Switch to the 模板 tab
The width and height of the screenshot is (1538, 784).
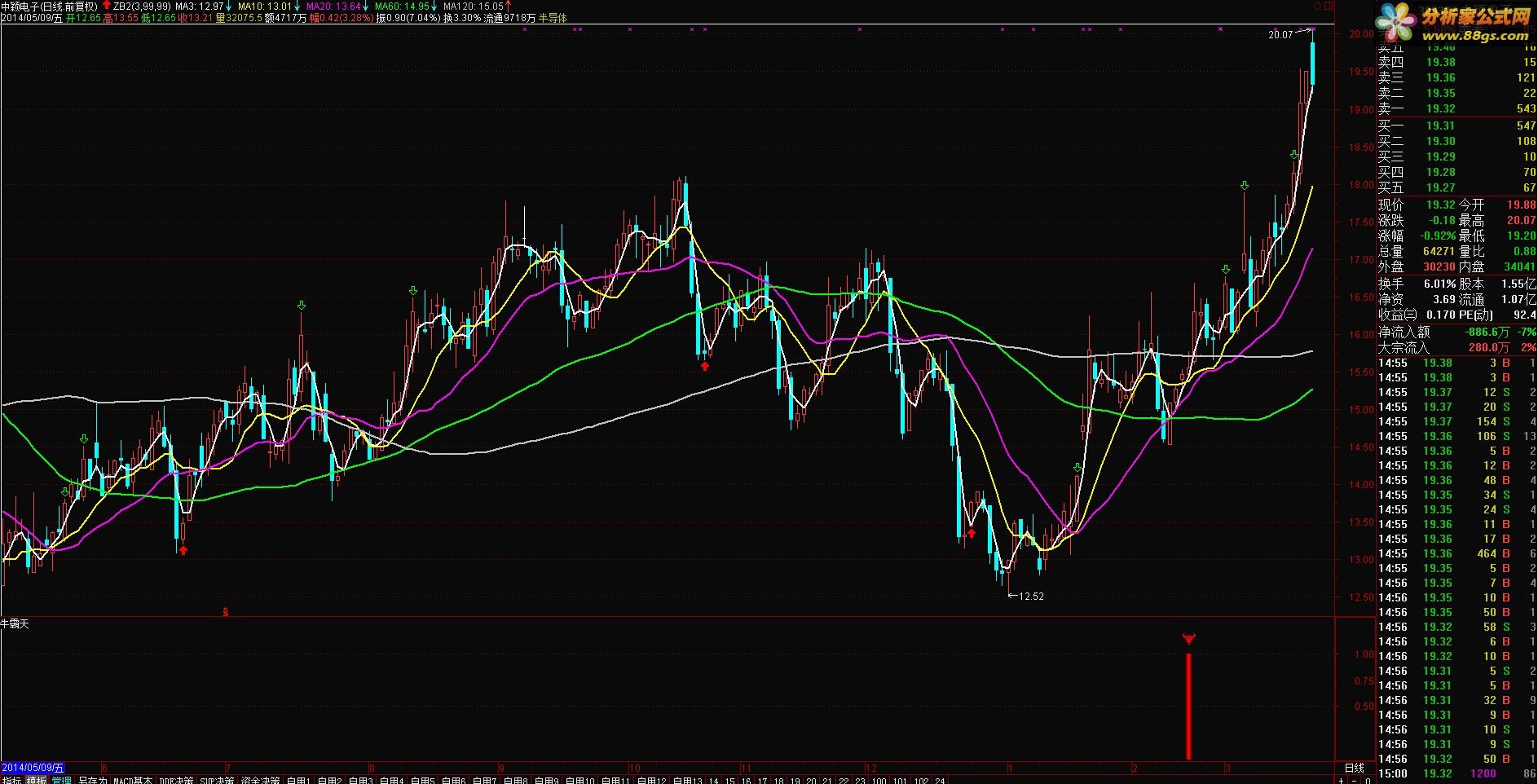pos(36,780)
